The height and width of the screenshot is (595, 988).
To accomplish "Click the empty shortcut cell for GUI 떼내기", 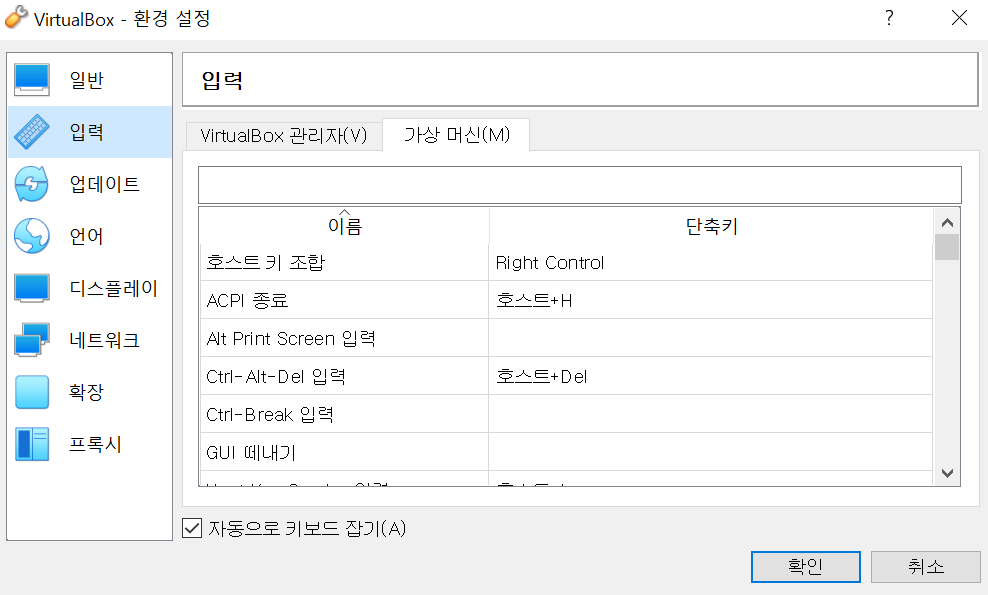I will (710, 452).
